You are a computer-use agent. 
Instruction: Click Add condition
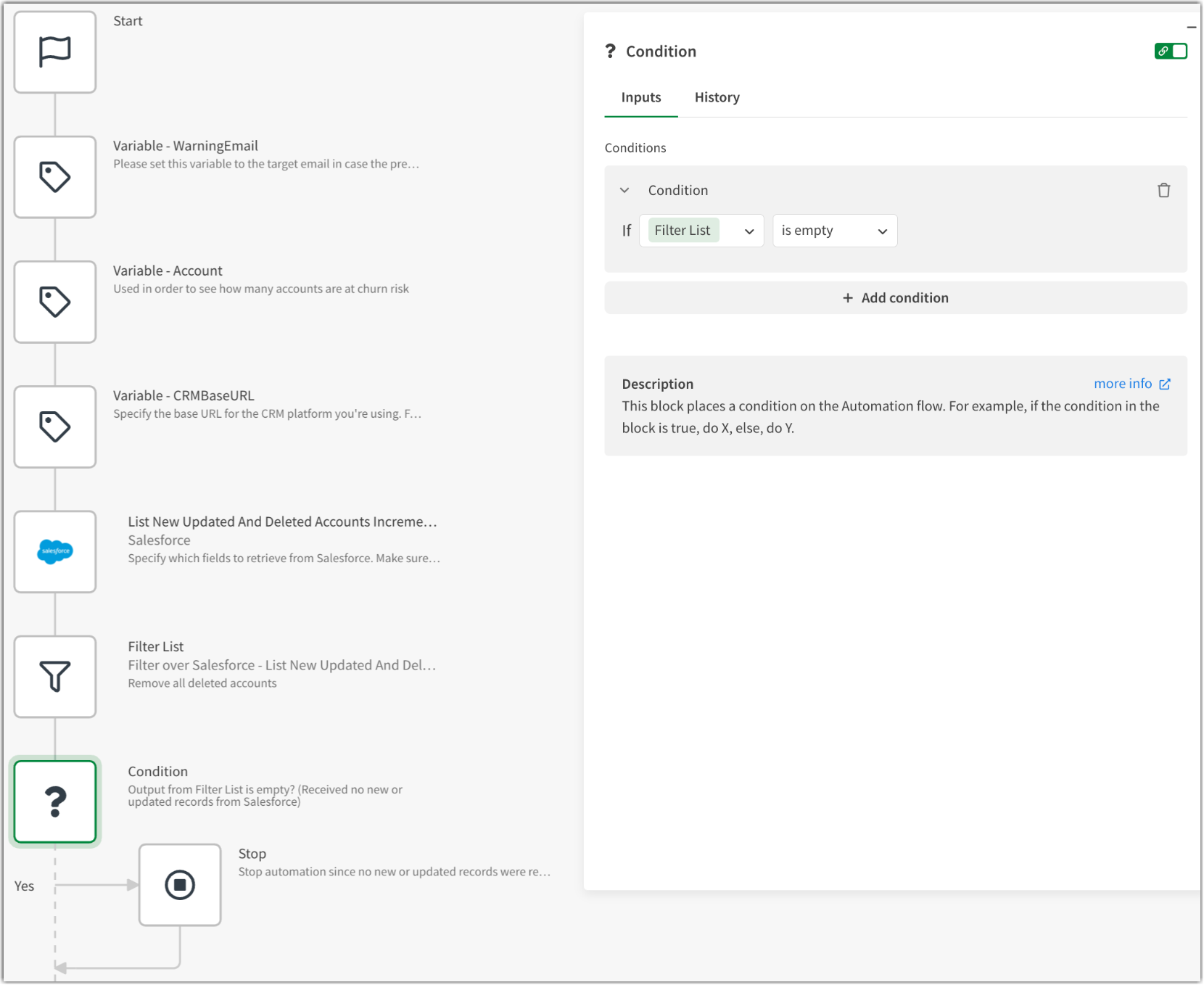coord(895,297)
